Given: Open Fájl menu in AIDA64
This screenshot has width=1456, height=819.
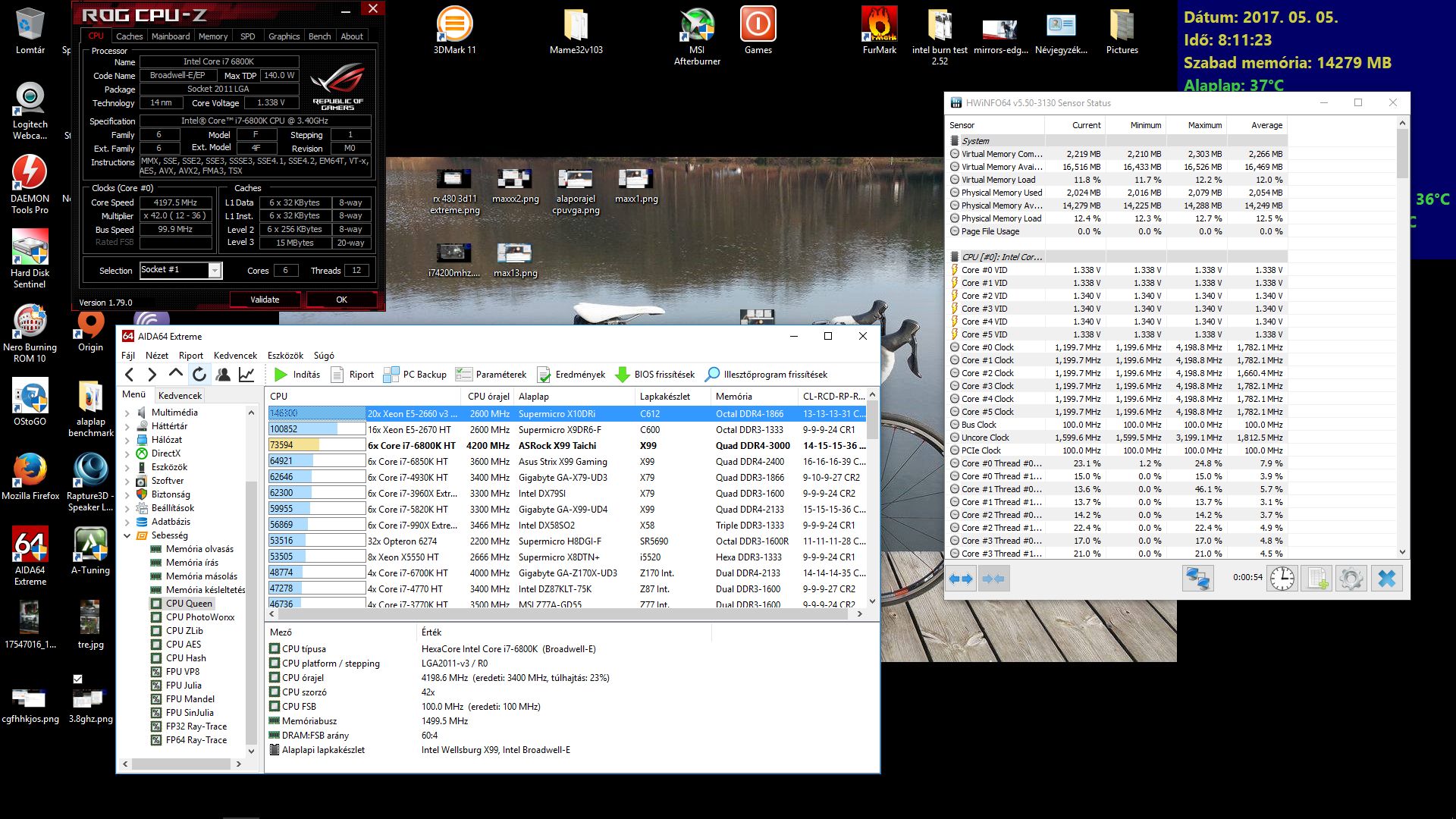Looking at the screenshot, I should (x=128, y=355).
